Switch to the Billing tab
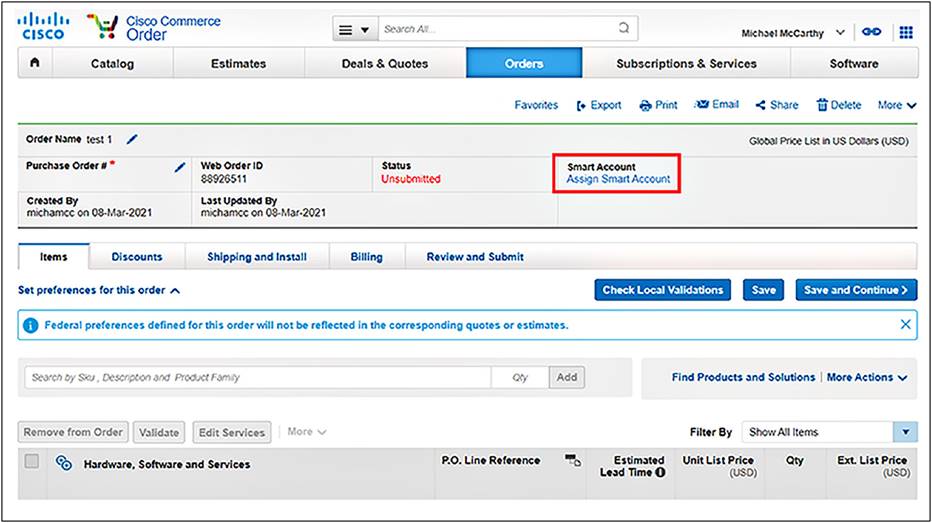Image resolution: width=932 pixels, height=523 pixels. click(x=367, y=257)
